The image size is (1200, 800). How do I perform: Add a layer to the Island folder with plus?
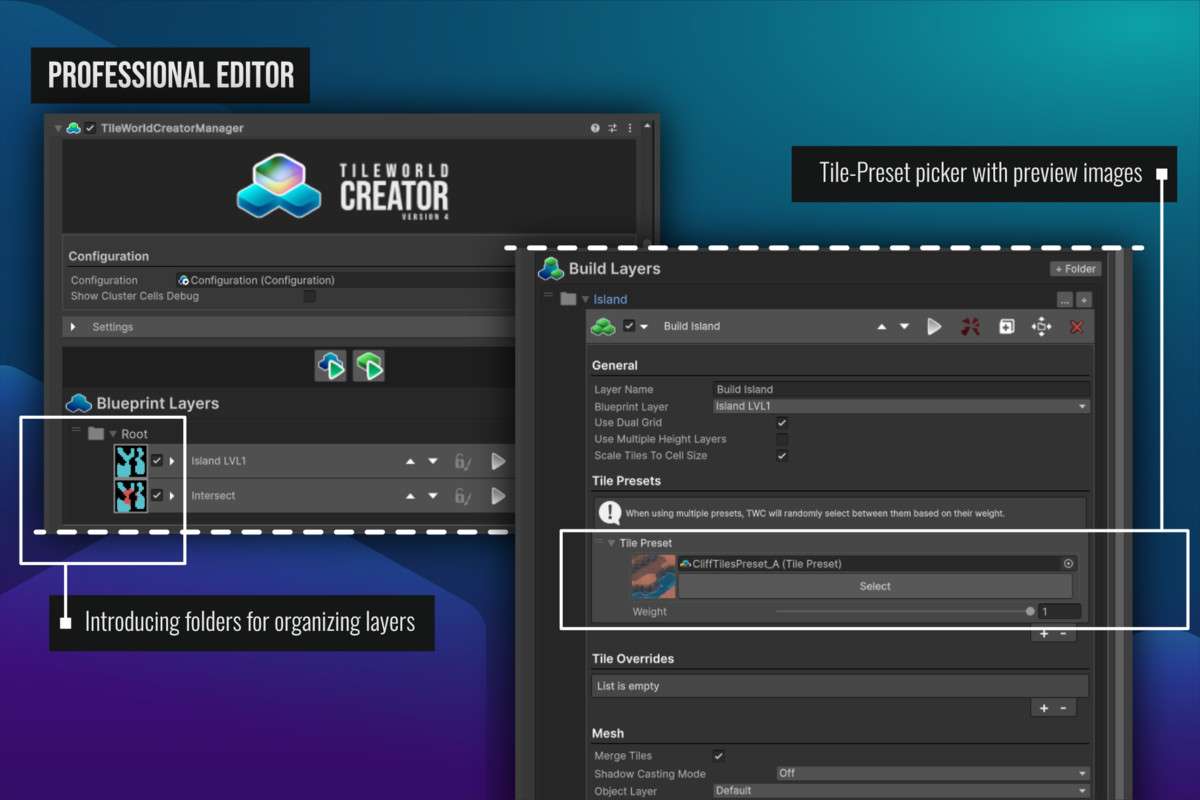[x=1084, y=299]
